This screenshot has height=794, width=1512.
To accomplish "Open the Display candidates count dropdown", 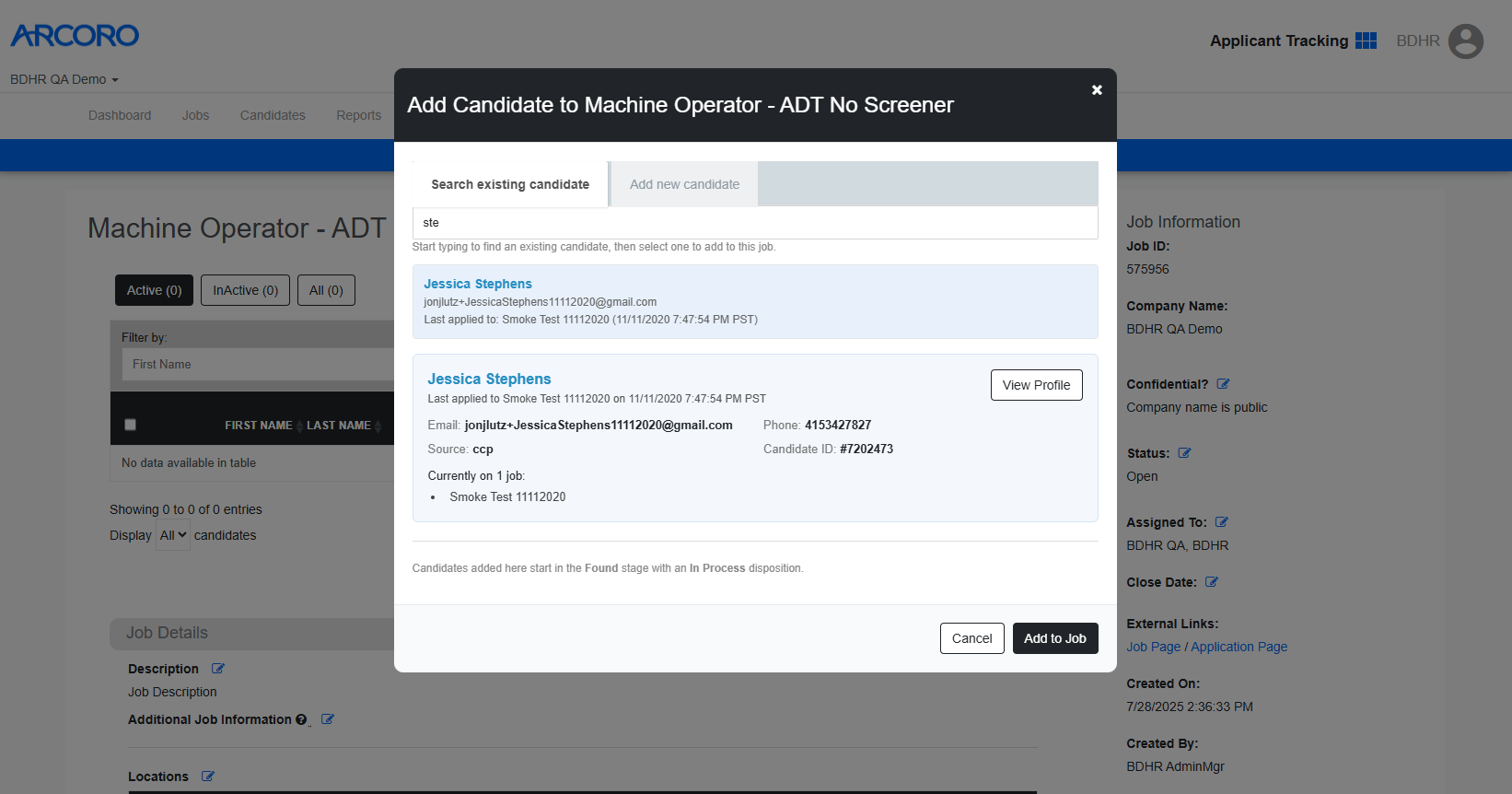I will point(173,535).
